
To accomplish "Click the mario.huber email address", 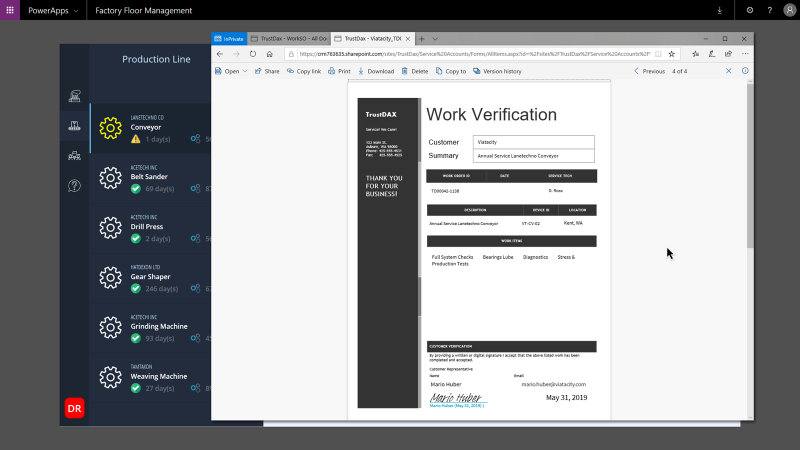I will (554, 384).
